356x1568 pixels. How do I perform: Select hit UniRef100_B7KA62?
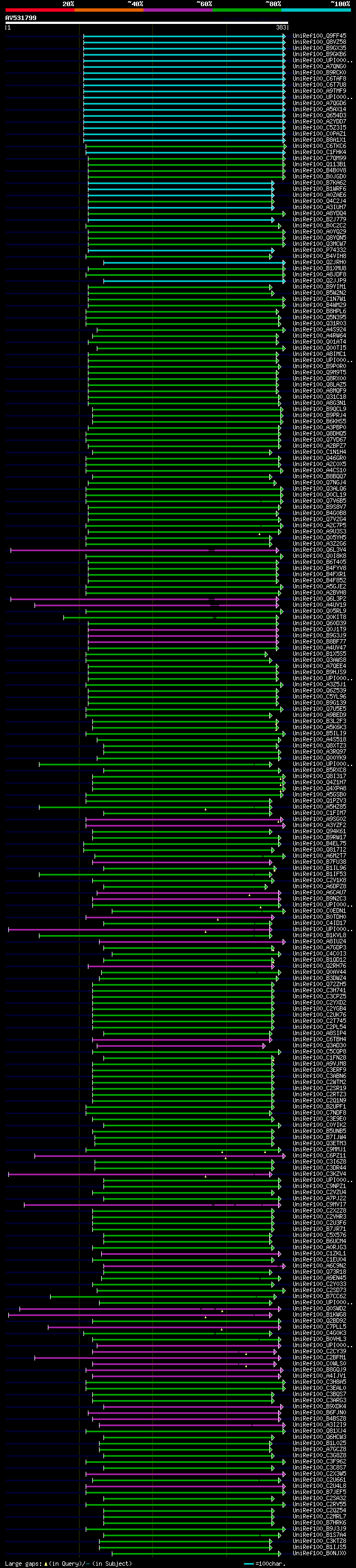point(319,182)
